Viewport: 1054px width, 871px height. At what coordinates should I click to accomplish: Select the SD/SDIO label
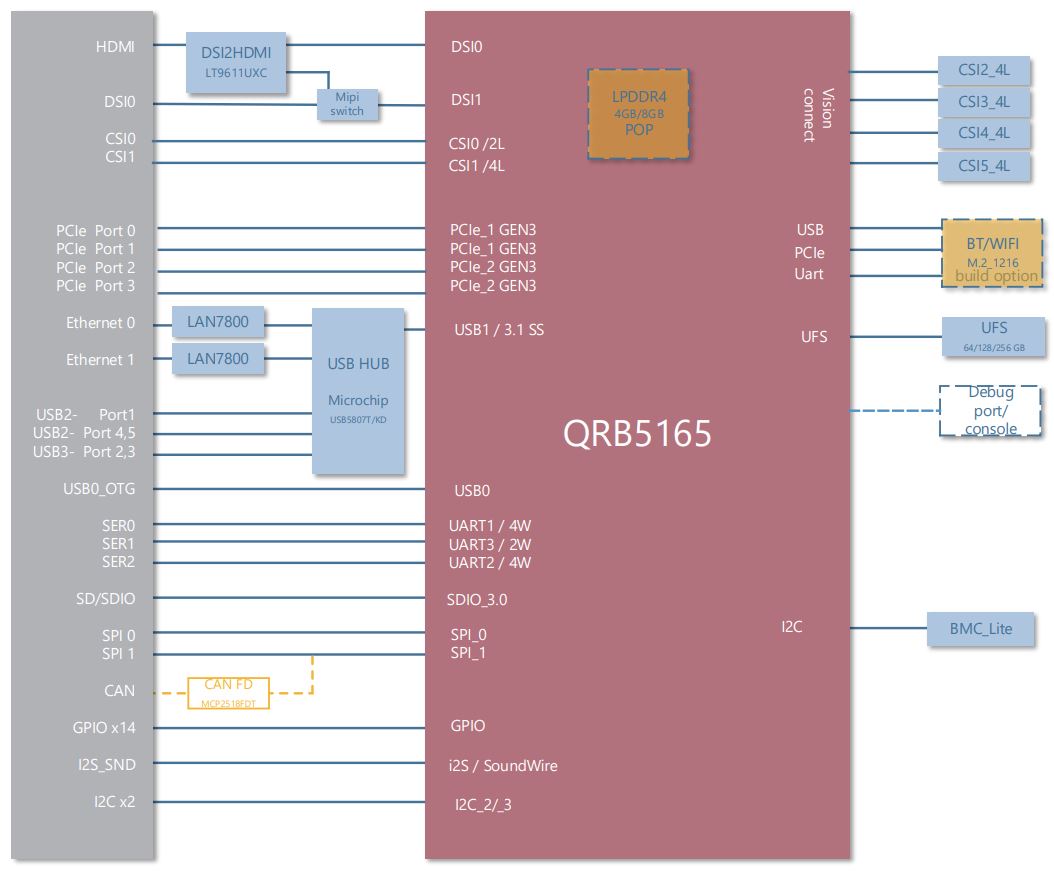pos(106,598)
